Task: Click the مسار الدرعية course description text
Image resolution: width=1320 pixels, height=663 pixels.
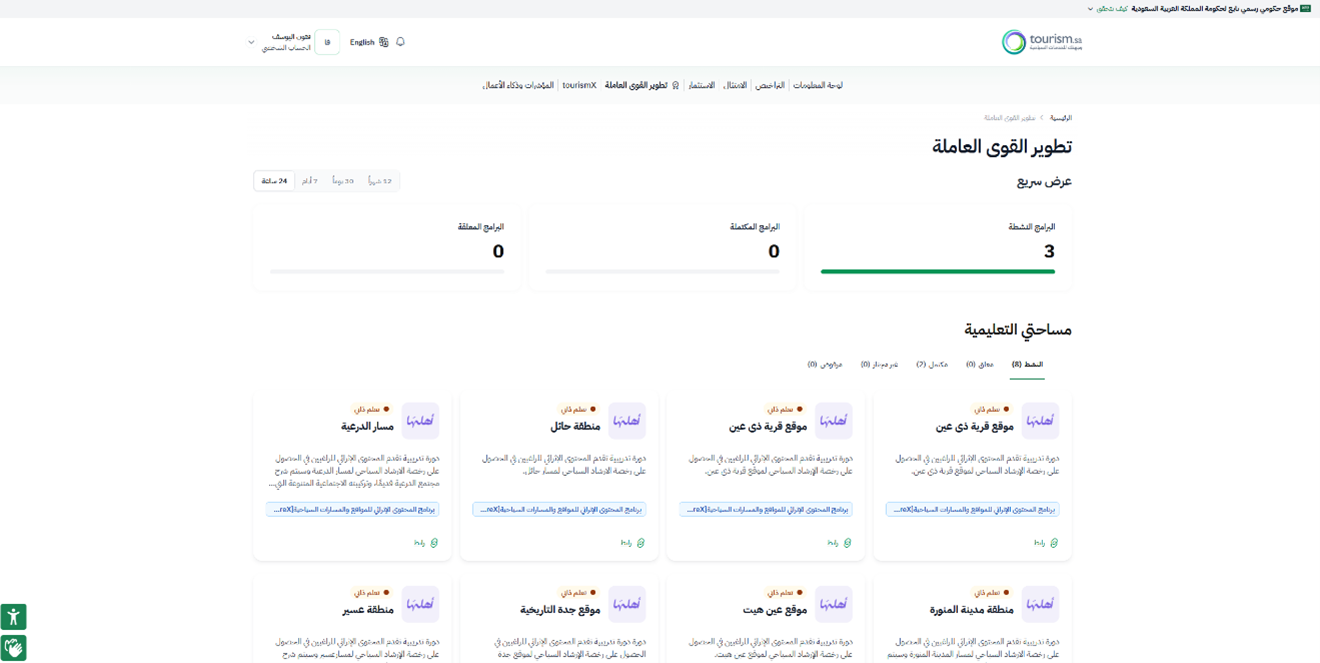Action: (356, 470)
